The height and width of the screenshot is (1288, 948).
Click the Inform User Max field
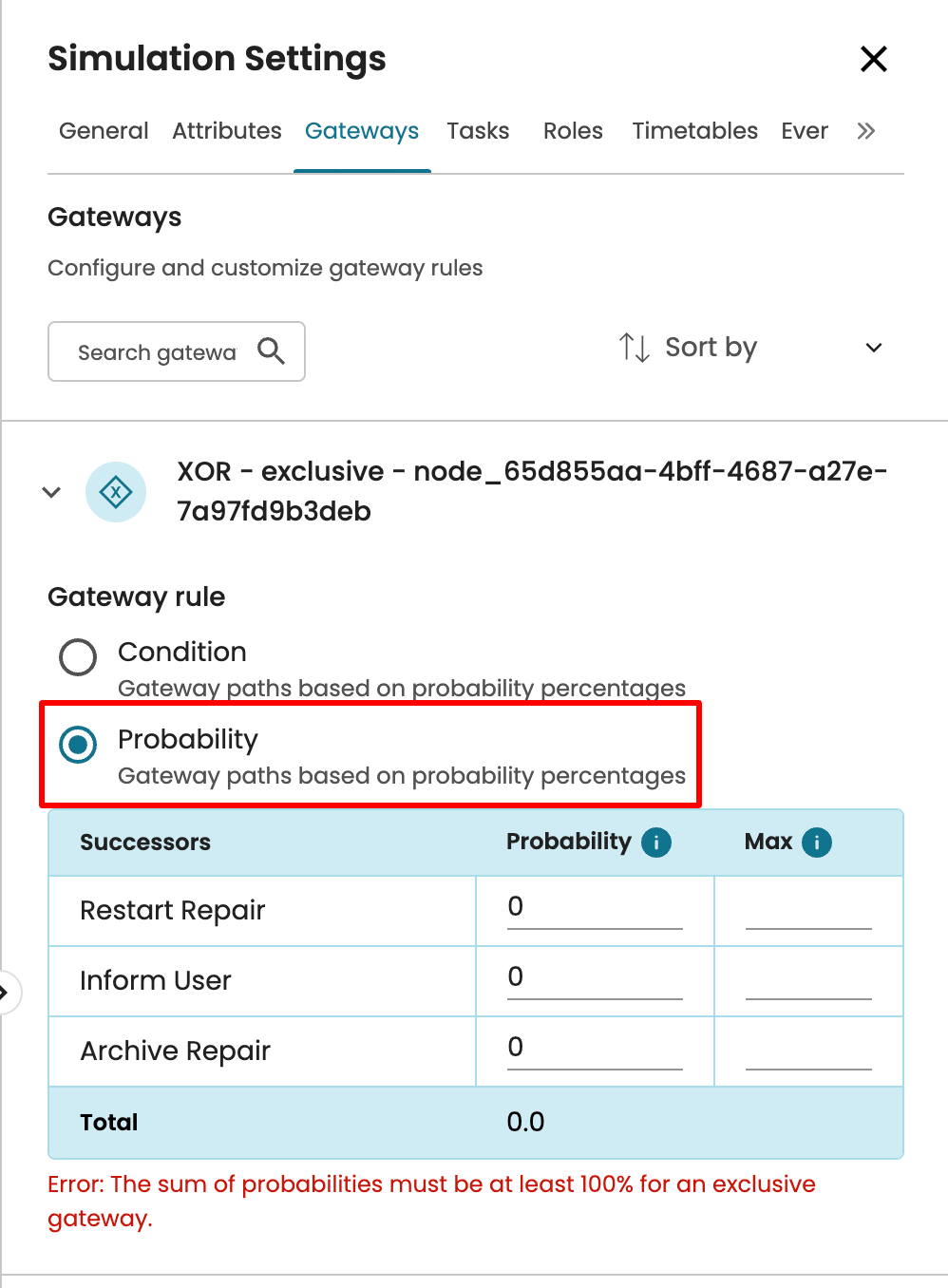tap(807, 978)
